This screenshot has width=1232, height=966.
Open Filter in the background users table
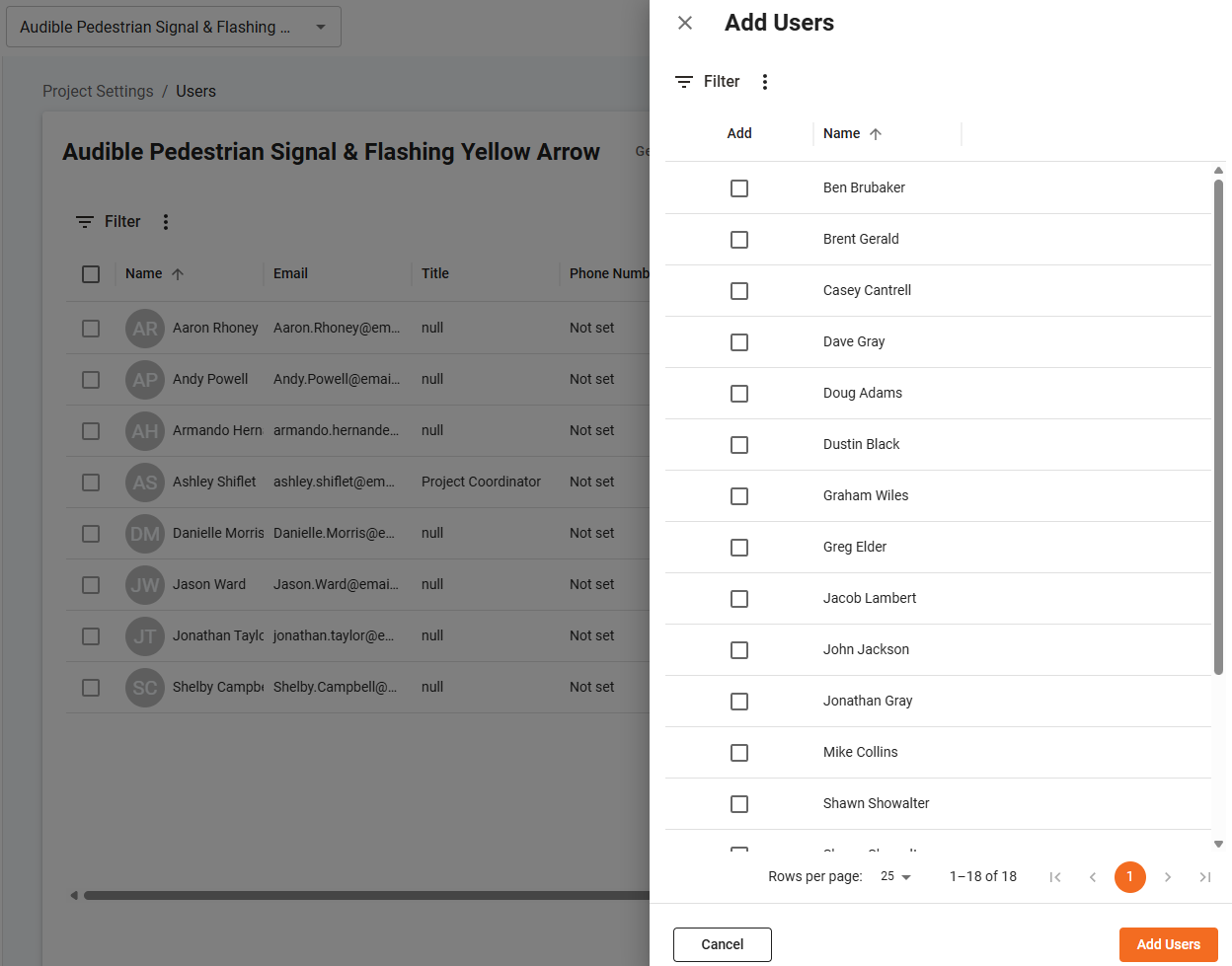[x=109, y=222]
